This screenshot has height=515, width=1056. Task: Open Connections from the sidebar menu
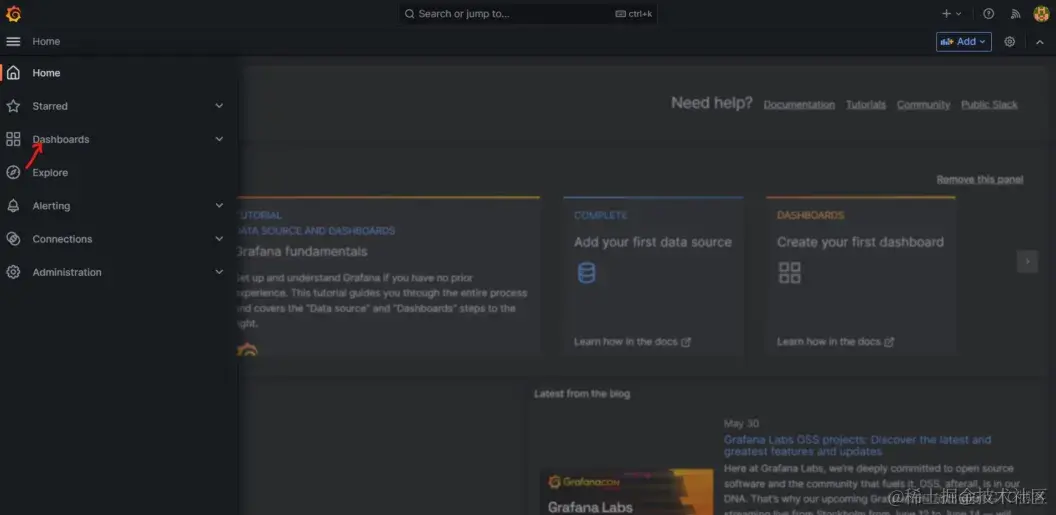[62, 239]
